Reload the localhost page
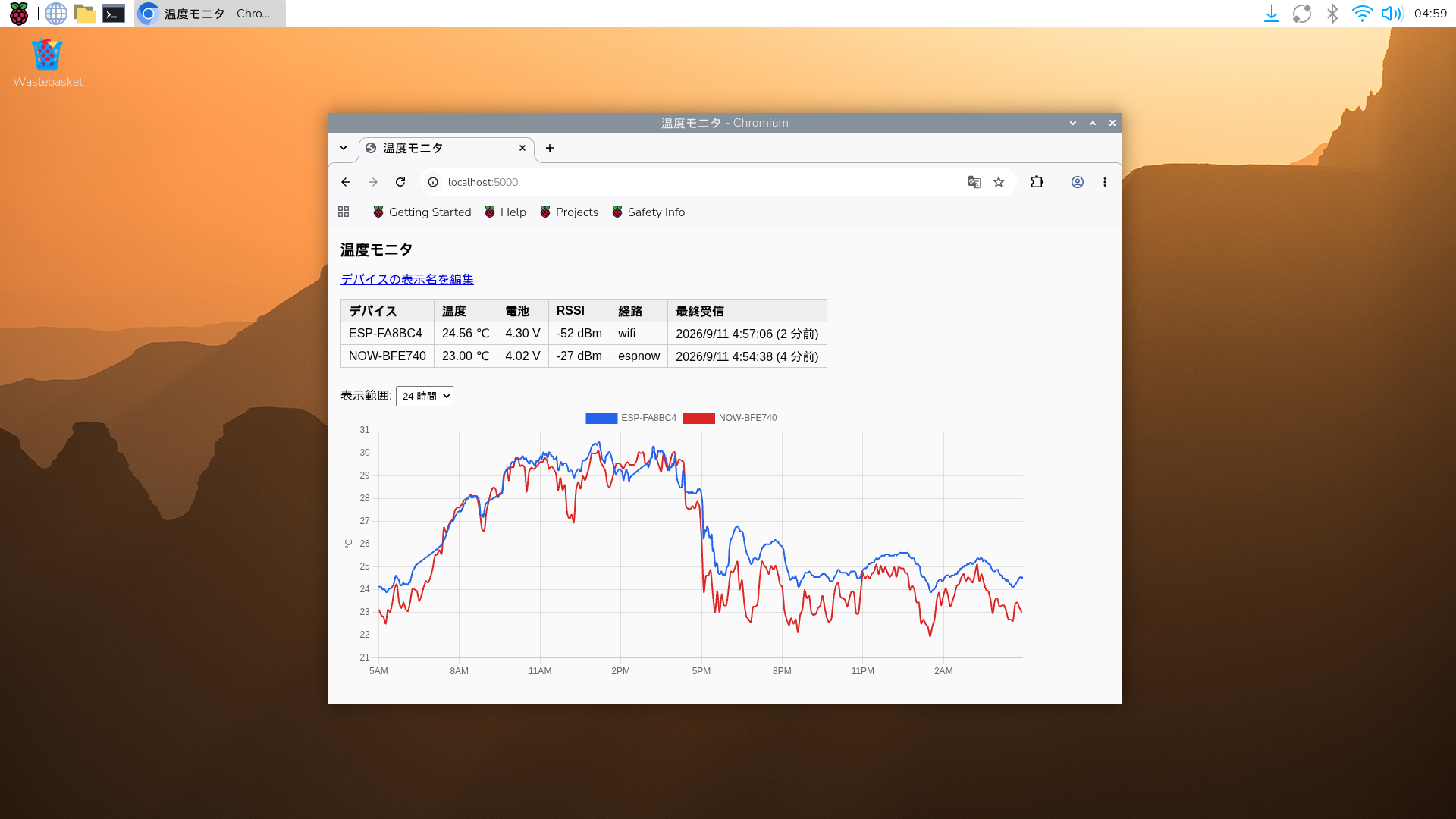This screenshot has width=1456, height=819. click(x=400, y=182)
